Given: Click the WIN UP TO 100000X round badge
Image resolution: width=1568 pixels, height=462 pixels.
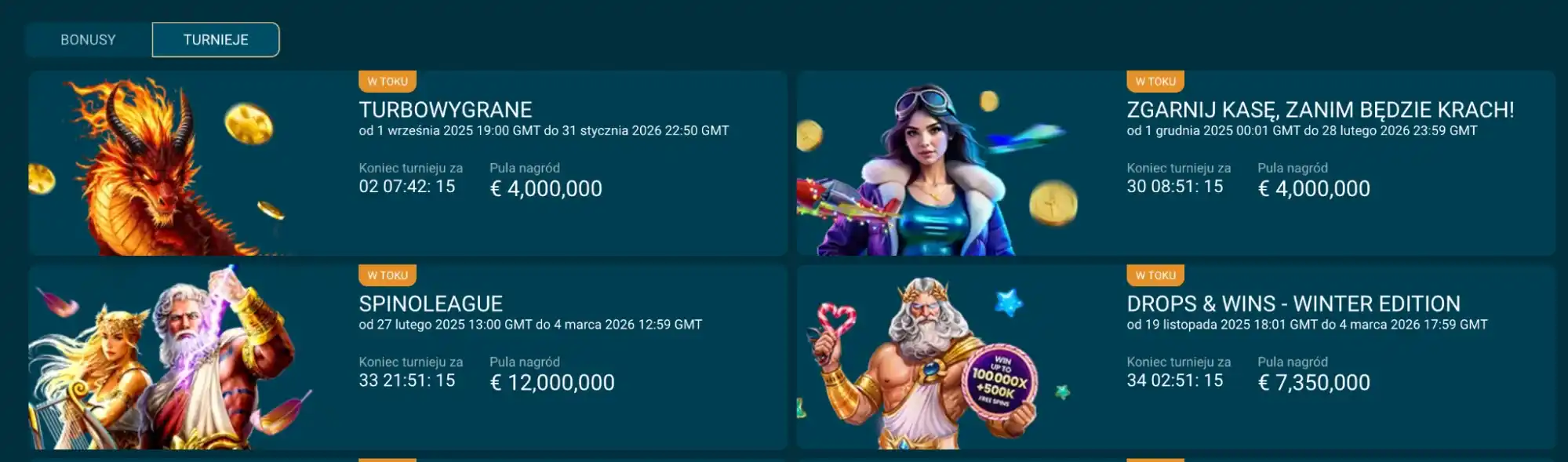Looking at the screenshot, I should 999,382.
